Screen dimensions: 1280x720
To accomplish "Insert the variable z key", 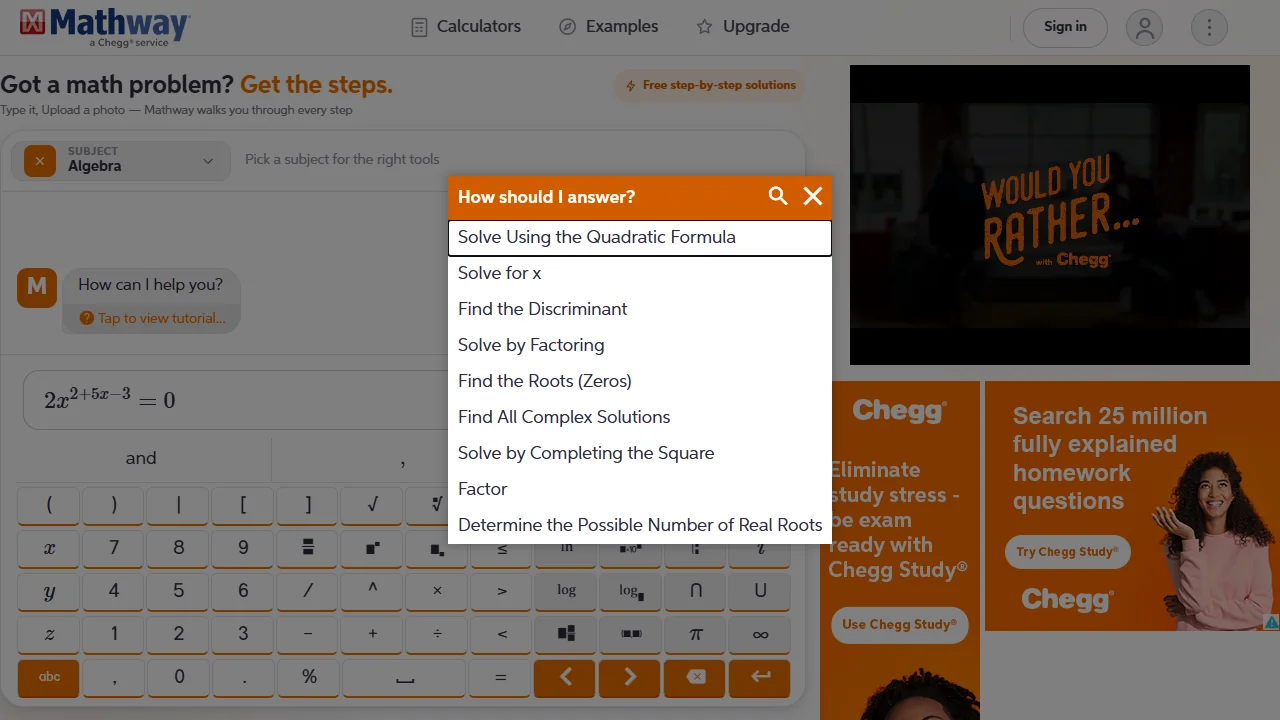I will (x=49, y=634).
